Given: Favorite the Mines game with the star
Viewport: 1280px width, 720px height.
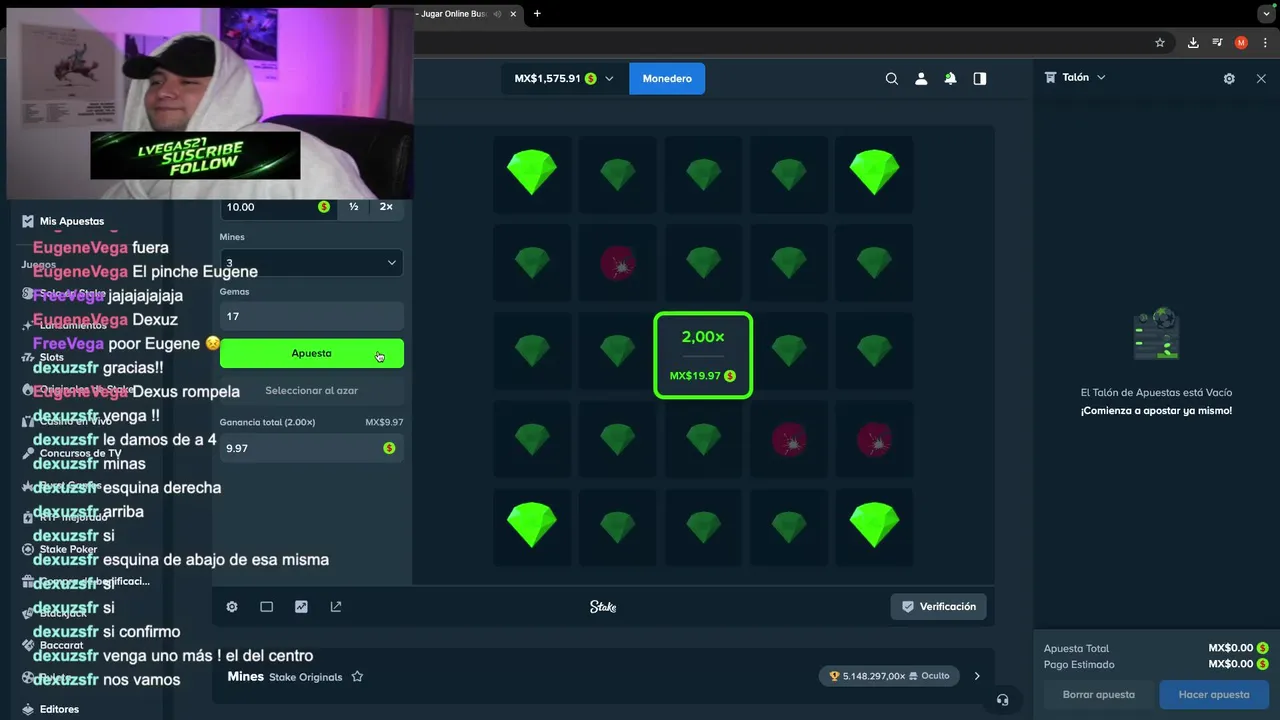Looking at the screenshot, I should (357, 677).
